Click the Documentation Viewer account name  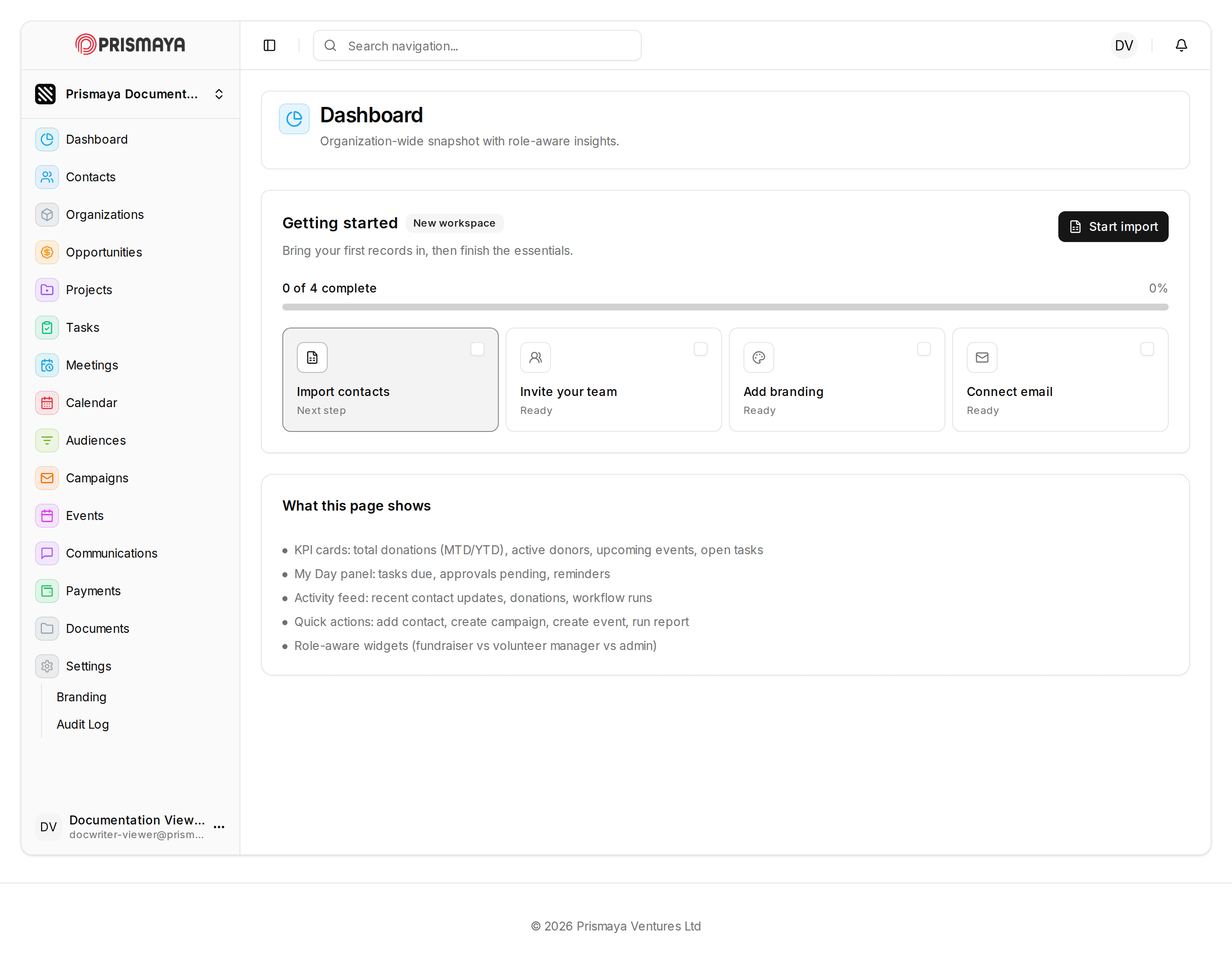point(137,820)
